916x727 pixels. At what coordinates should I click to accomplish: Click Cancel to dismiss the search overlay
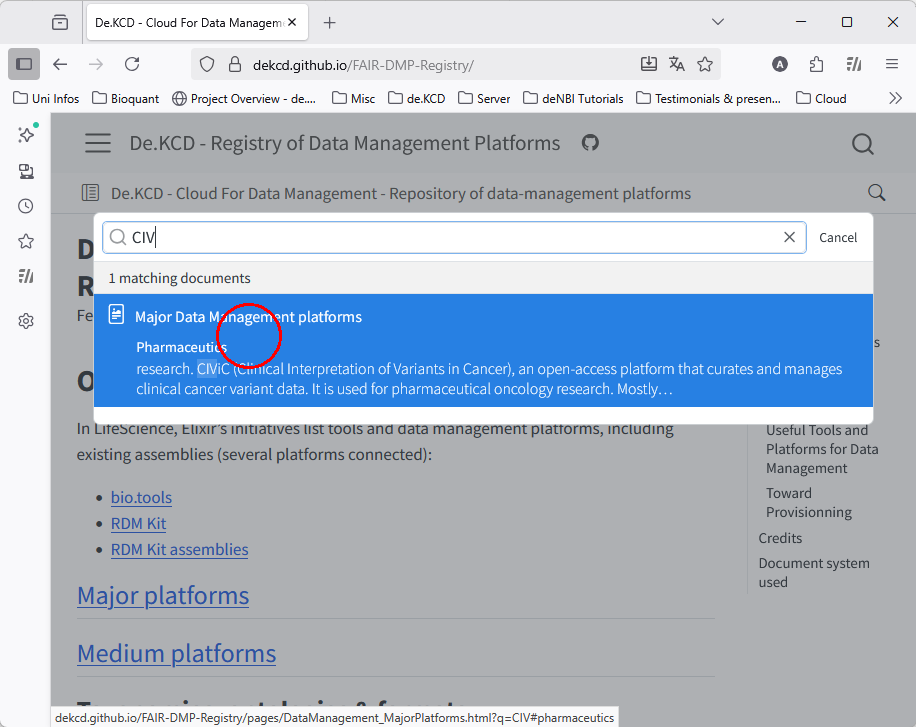coord(838,237)
